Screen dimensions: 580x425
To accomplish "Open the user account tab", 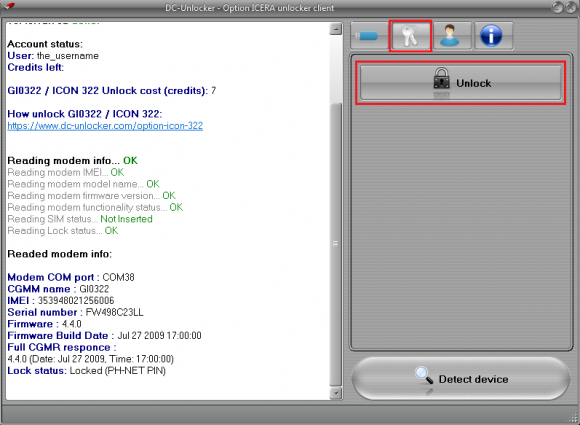I will click(452, 36).
